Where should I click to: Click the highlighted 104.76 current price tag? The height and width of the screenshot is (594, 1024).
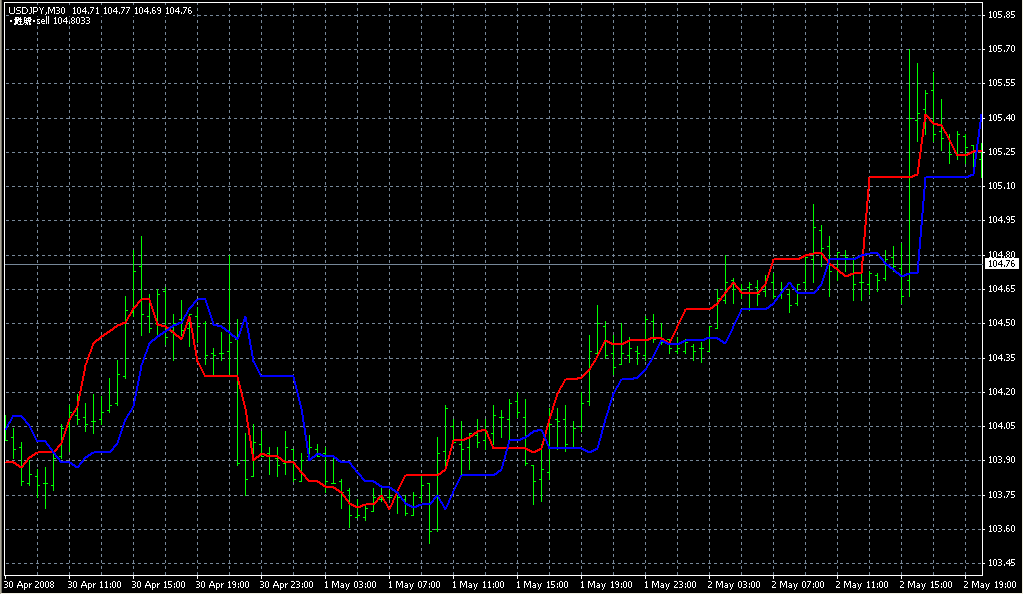point(1002,264)
